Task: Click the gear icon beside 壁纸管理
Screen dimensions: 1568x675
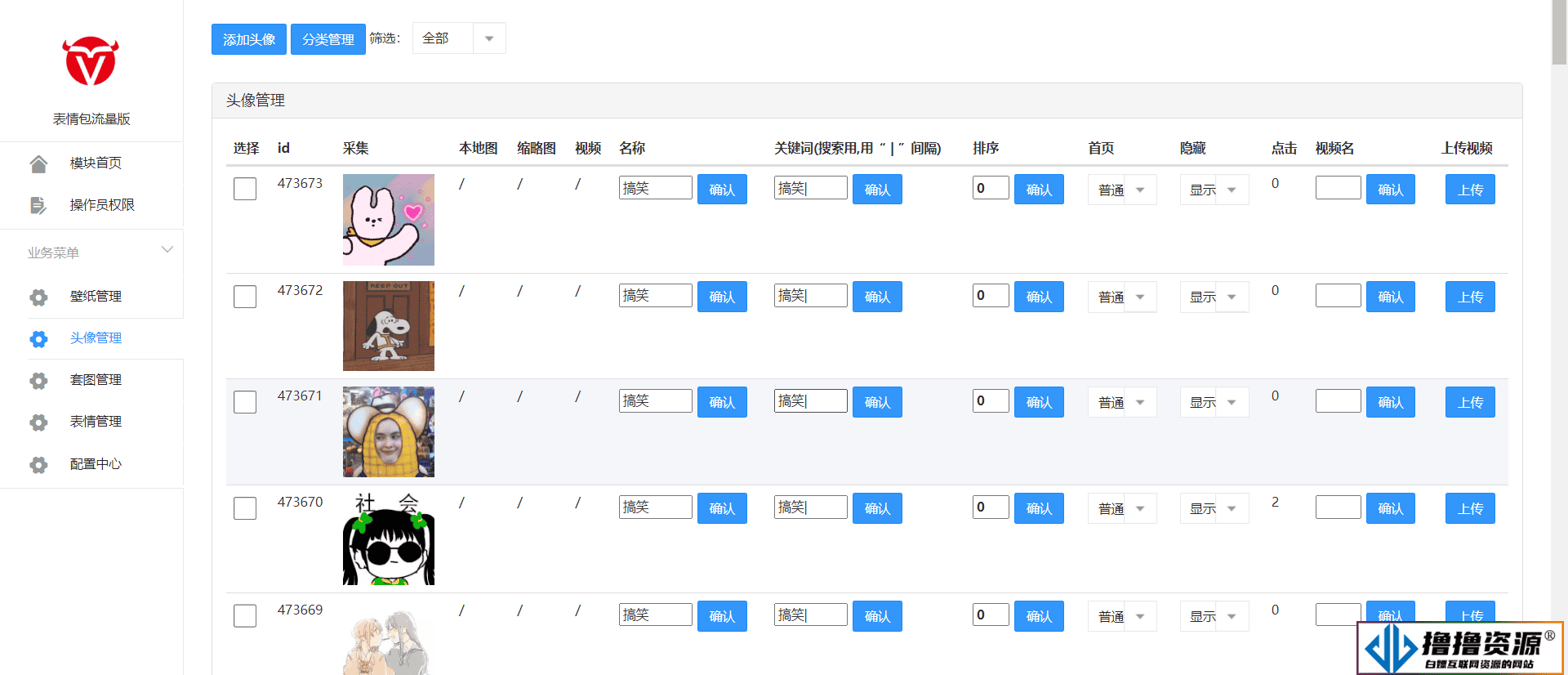Action: (38, 297)
